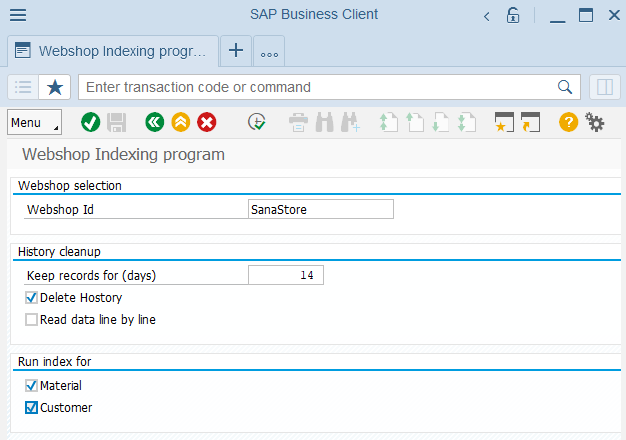The height and width of the screenshot is (440, 626).
Task: Toggle the Customer checkbox
Action: pos(31,408)
